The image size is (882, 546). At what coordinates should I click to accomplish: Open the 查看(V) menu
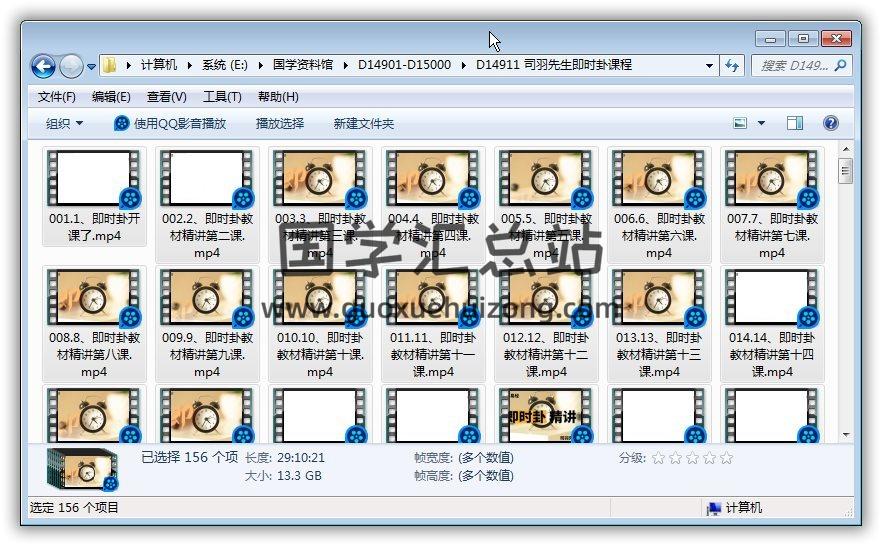[x=166, y=97]
